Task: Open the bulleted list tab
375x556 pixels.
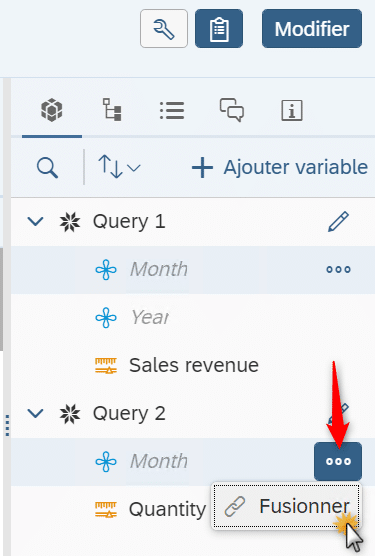Action: pos(172,110)
